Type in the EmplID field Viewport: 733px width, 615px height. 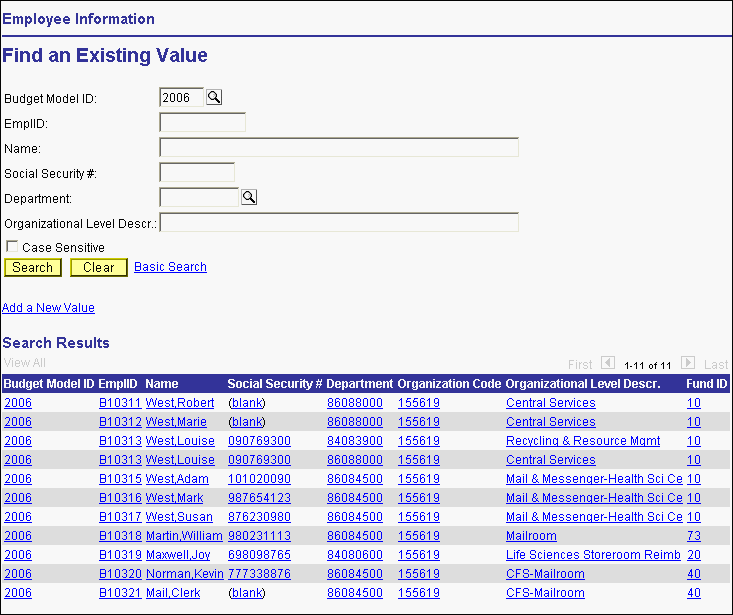coord(202,123)
